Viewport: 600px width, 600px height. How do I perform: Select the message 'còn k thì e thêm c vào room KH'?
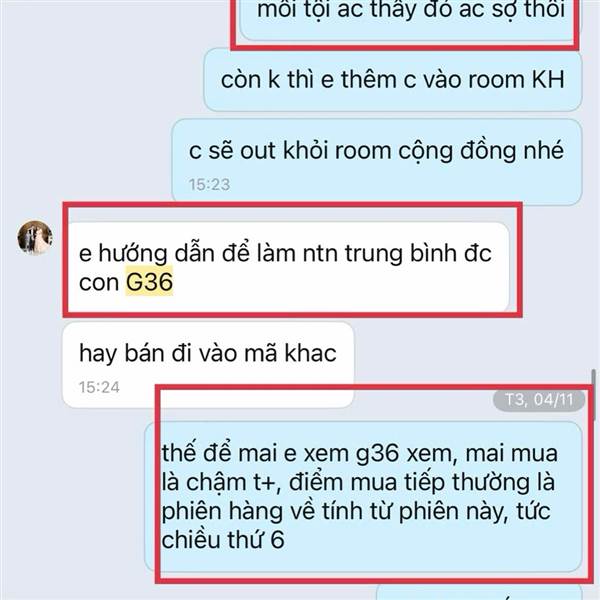pyautogui.click(x=393, y=80)
